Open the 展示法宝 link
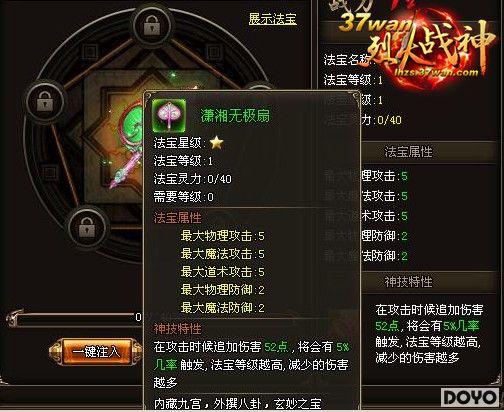This screenshot has width=504, height=412. 272,19
